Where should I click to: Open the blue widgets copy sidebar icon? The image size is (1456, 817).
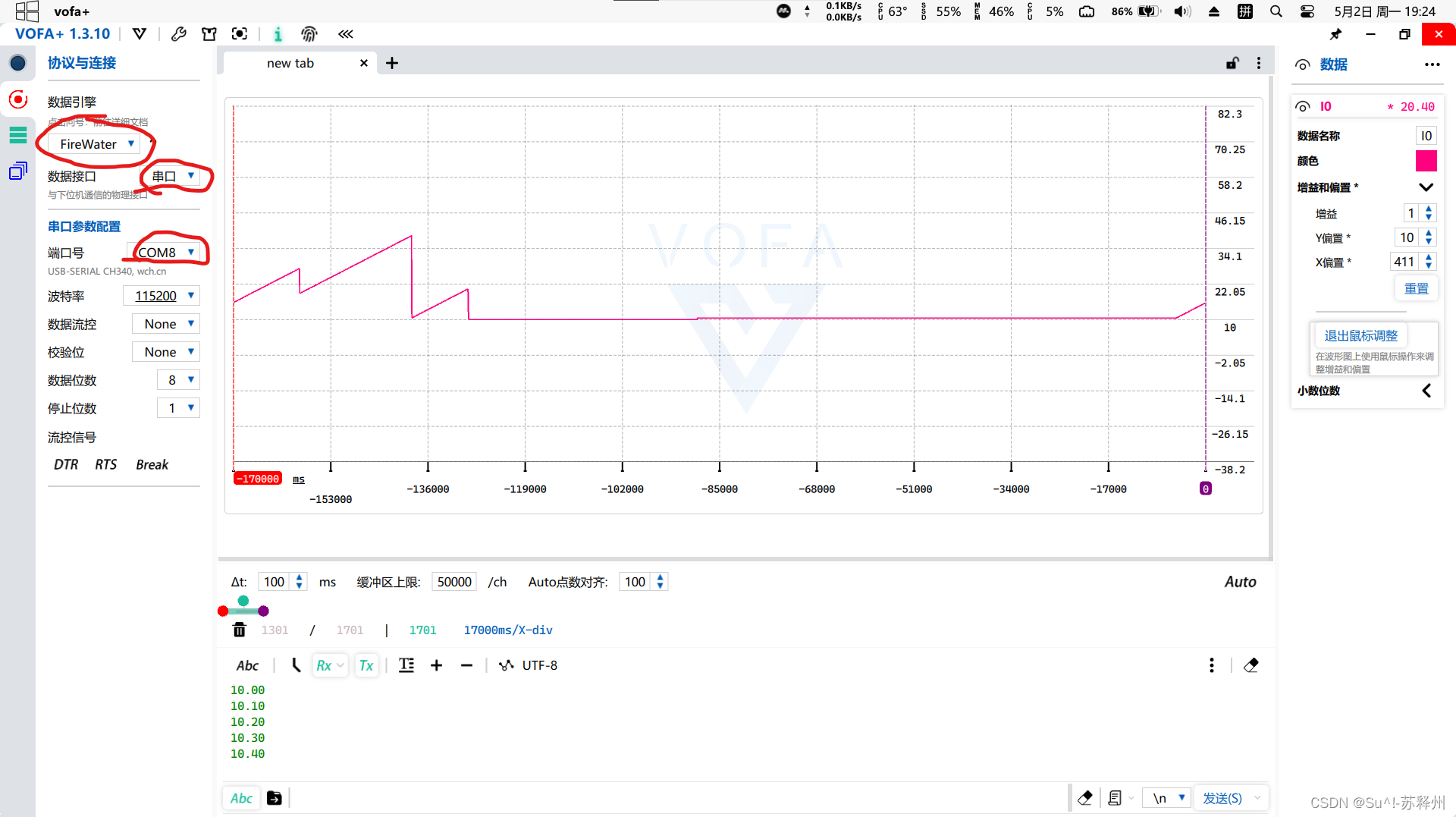tap(17, 171)
